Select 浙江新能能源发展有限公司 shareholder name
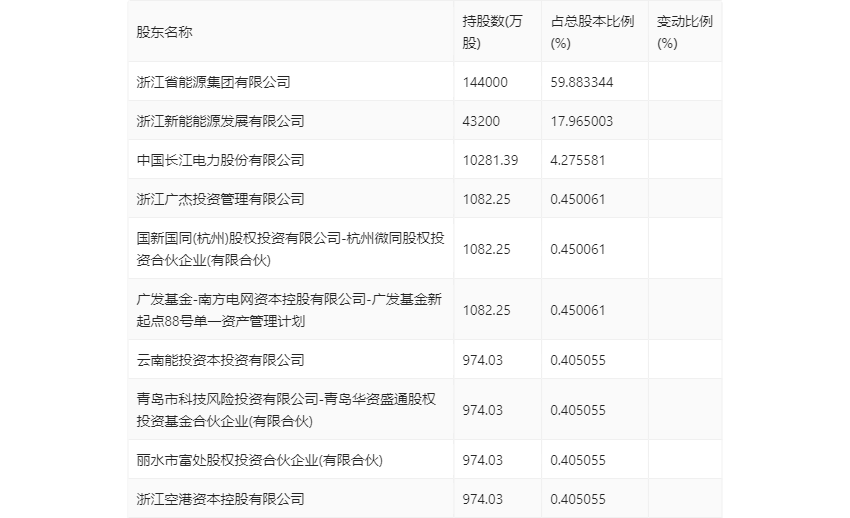The height and width of the screenshot is (518, 850). coord(220,121)
